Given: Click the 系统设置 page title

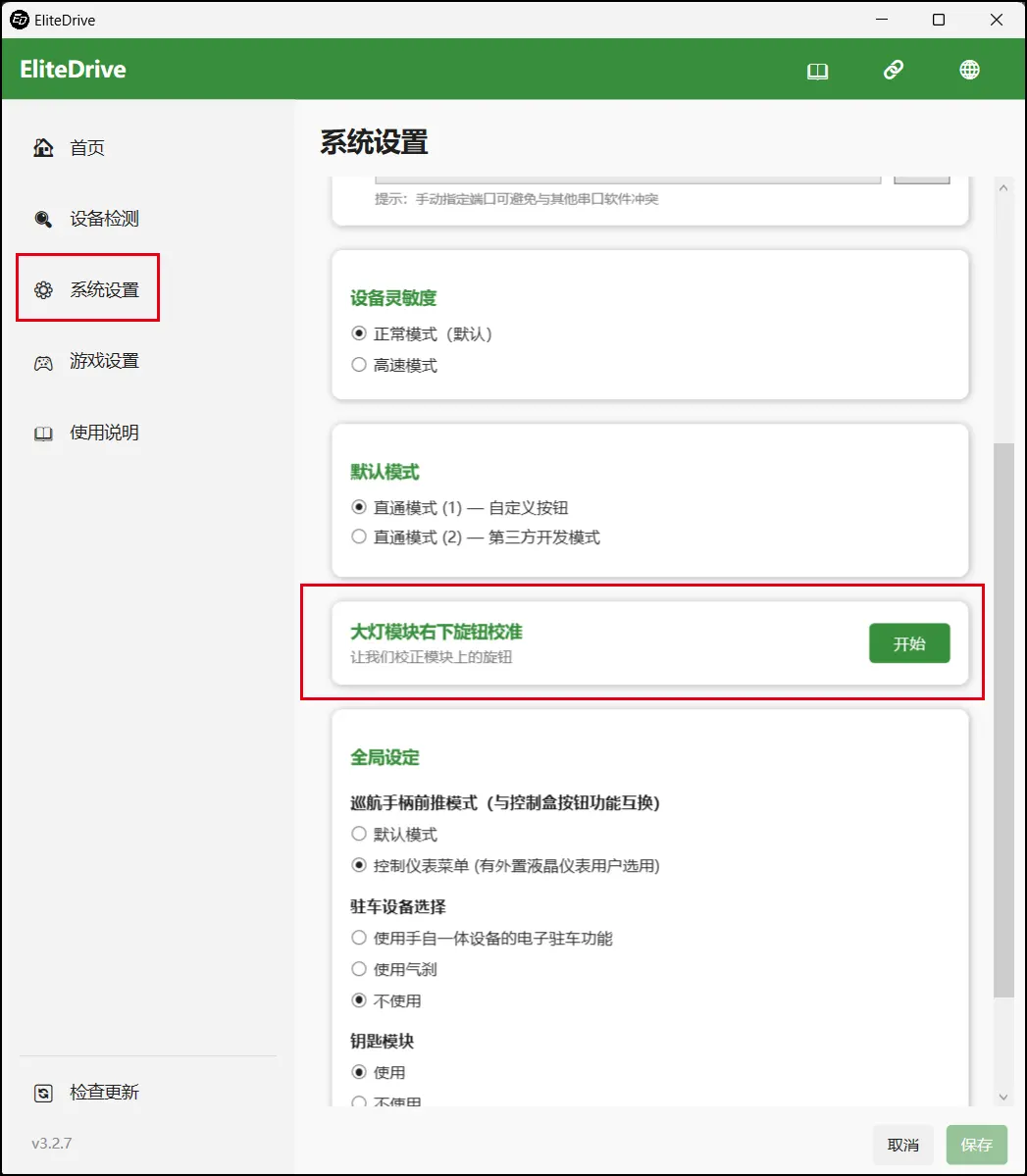Looking at the screenshot, I should pyautogui.click(x=374, y=142).
